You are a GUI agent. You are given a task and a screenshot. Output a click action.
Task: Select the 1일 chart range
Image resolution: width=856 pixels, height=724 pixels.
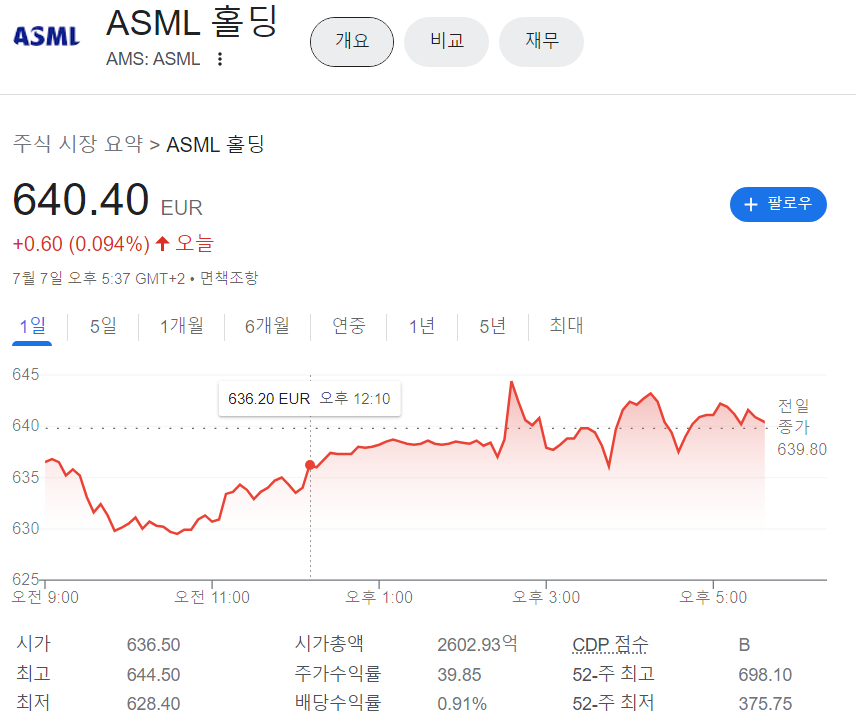point(32,326)
